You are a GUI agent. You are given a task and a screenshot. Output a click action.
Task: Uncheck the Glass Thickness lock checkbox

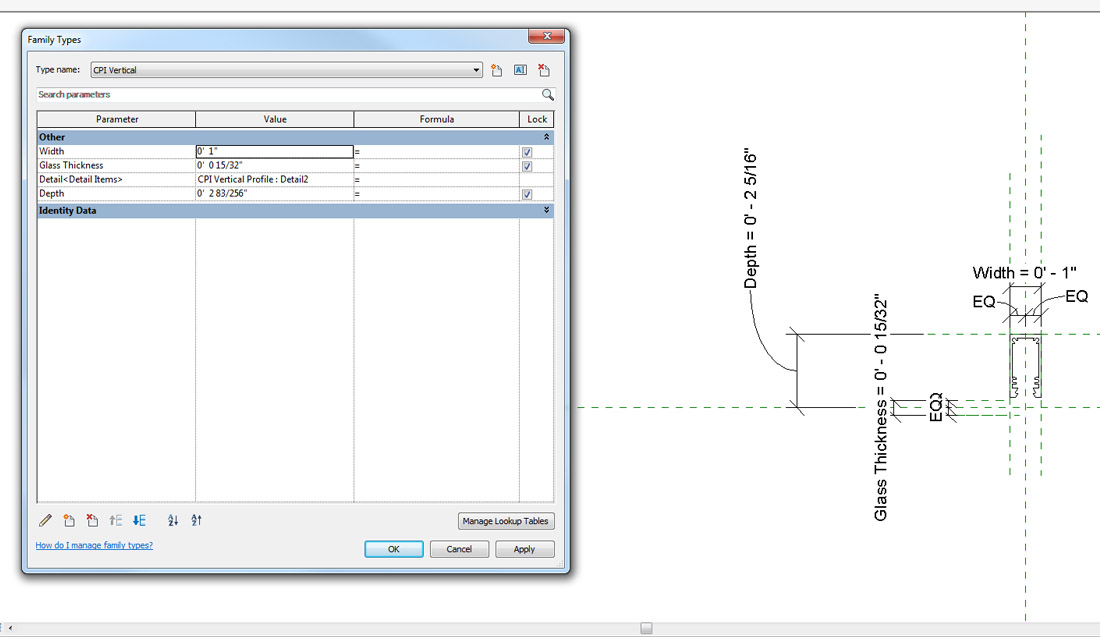coord(527,166)
